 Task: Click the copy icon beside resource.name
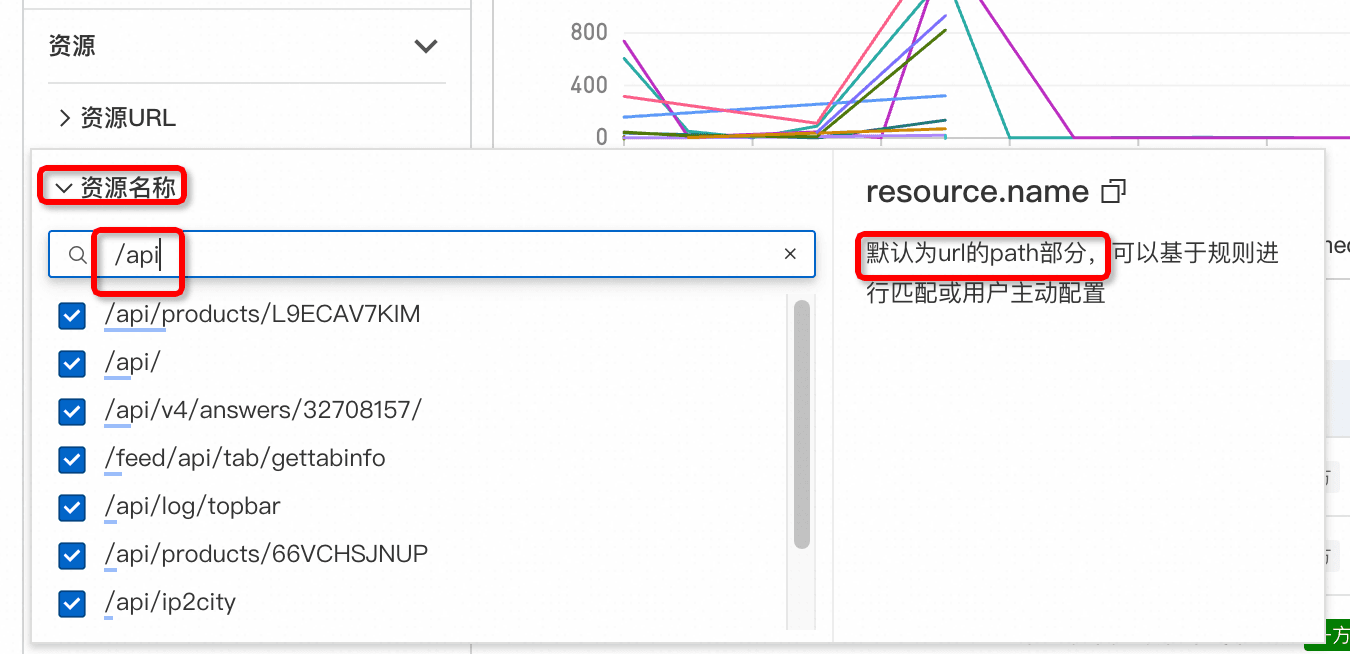point(1113,191)
